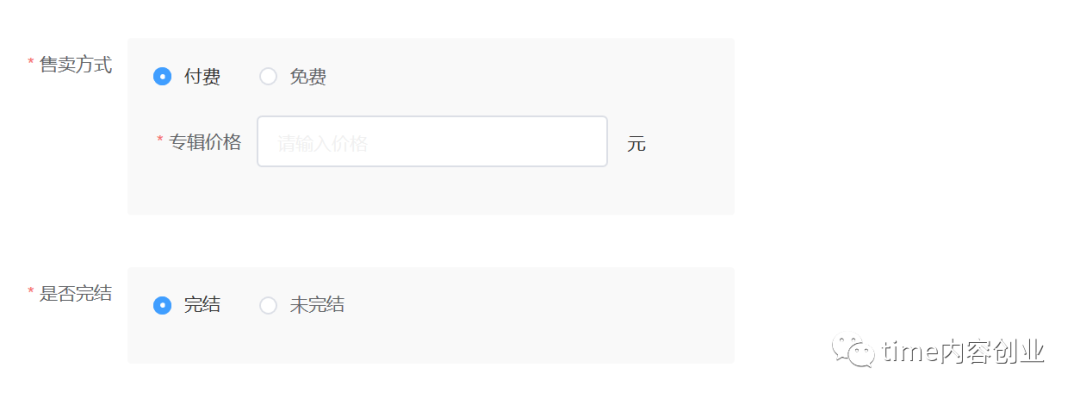Click the 售卖方式 field label
This screenshot has height=399, width=1080.
[x=76, y=65]
